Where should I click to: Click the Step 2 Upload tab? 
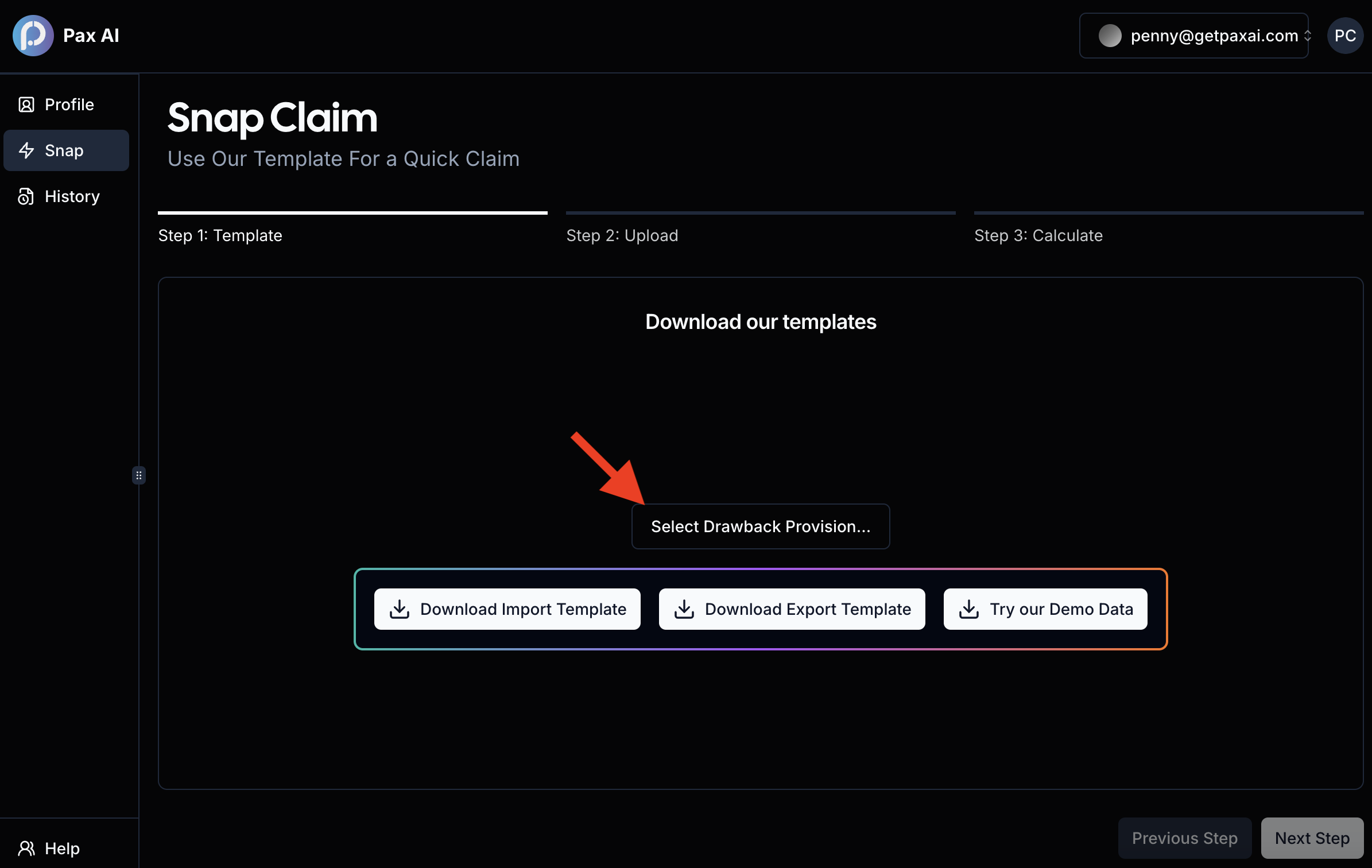622,235
